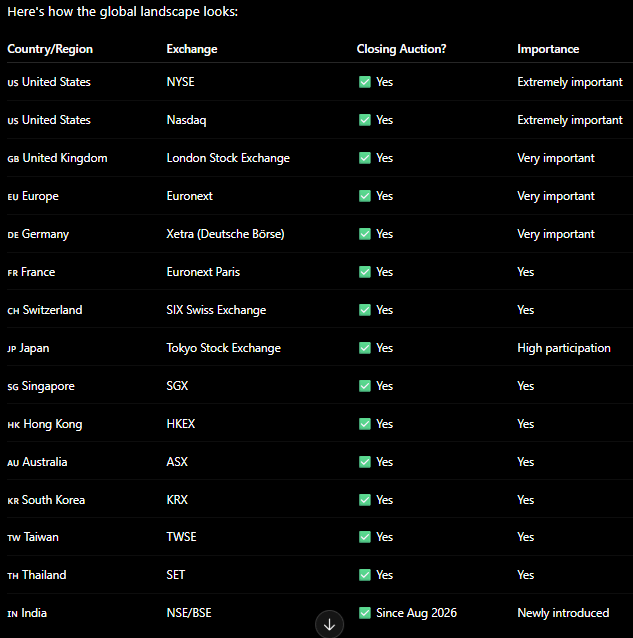Click the green check in Tokyo Stock Exchange row
This screenshot has height=638, width=633.
tap(365, 348)
